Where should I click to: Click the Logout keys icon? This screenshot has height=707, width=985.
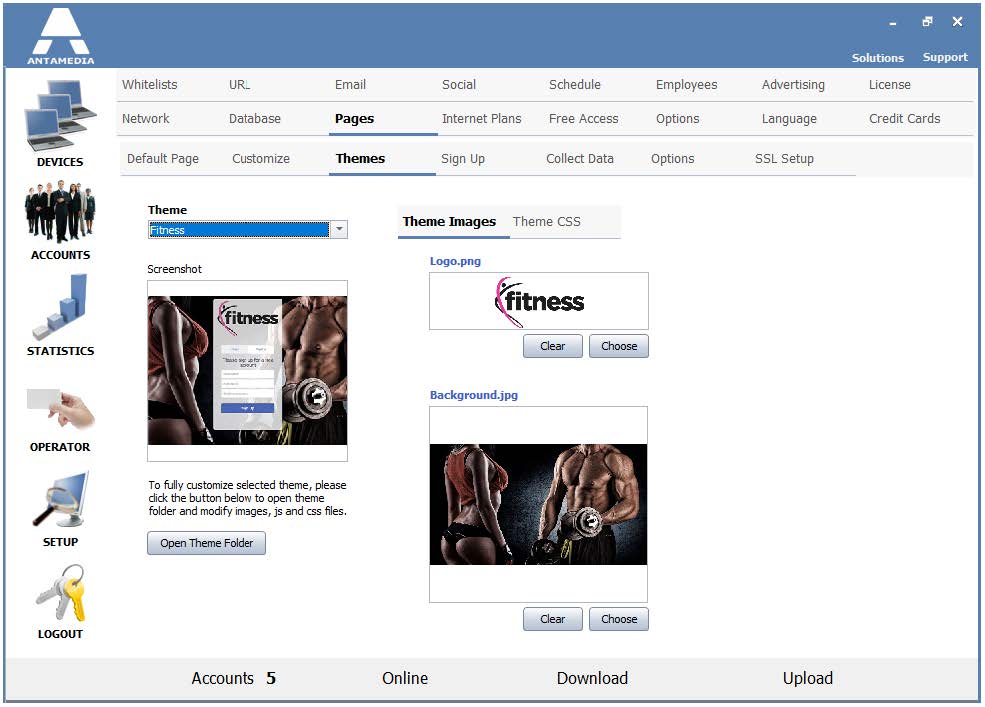click(x=60, y=593)
